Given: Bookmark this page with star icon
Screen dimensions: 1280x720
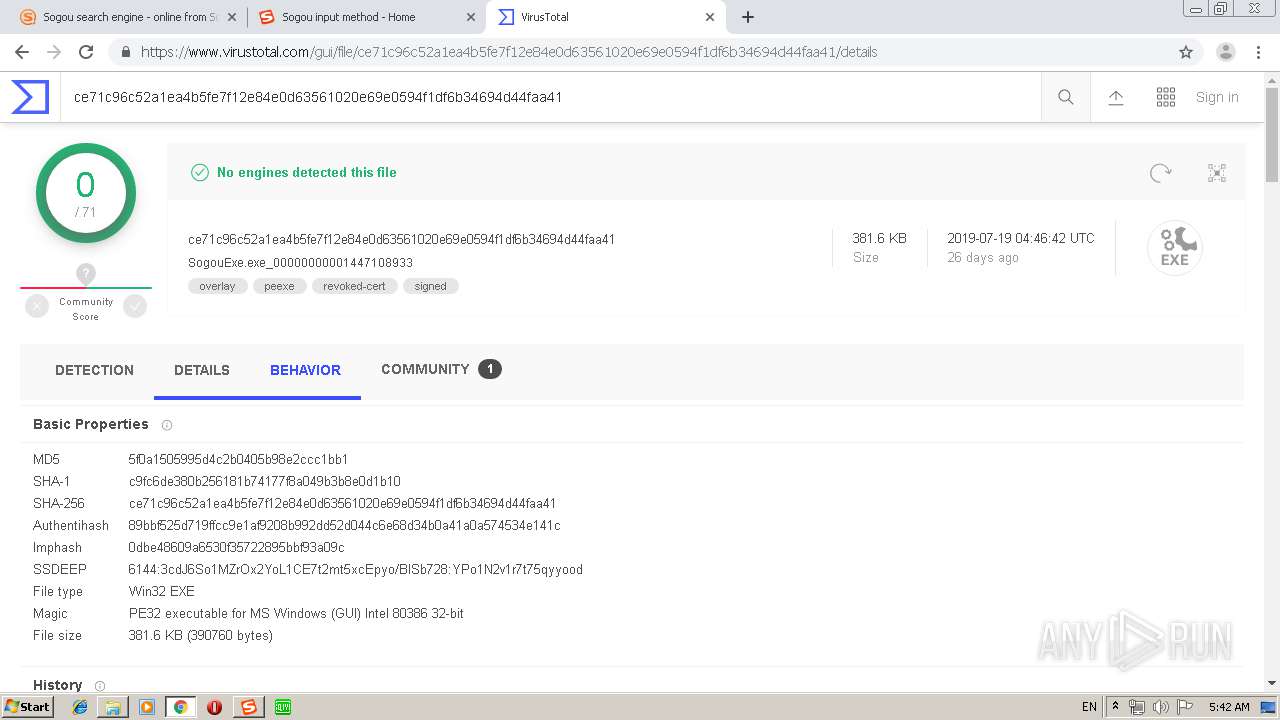Looking at the screenshot, I should pos(1186,52).
